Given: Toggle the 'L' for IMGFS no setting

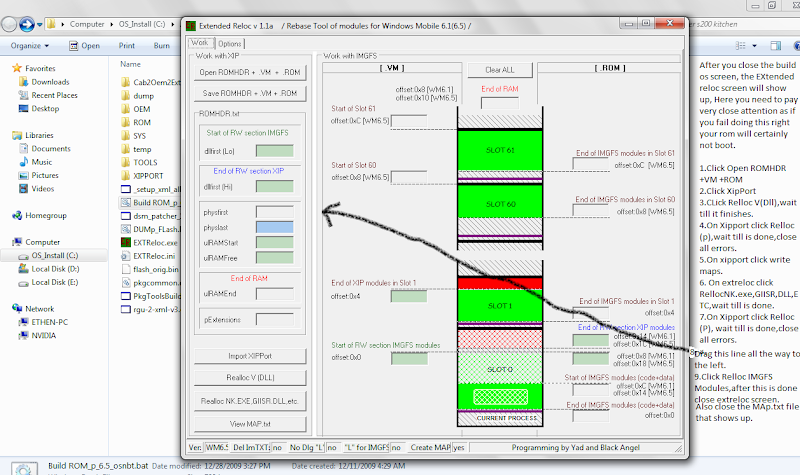Looking at the screenshot, I should click(397, 447).
